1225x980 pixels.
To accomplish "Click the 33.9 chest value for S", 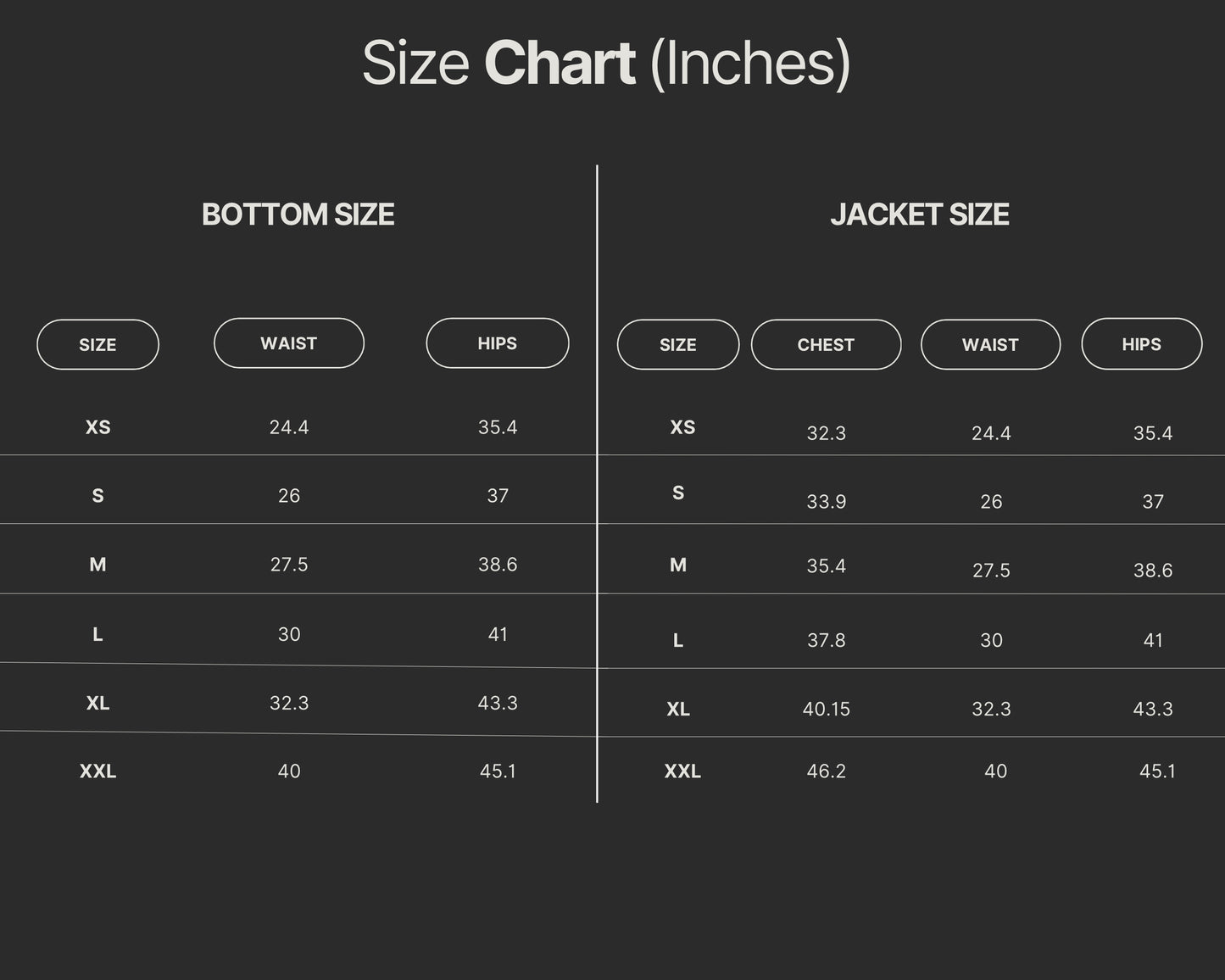I will (826, 502).
